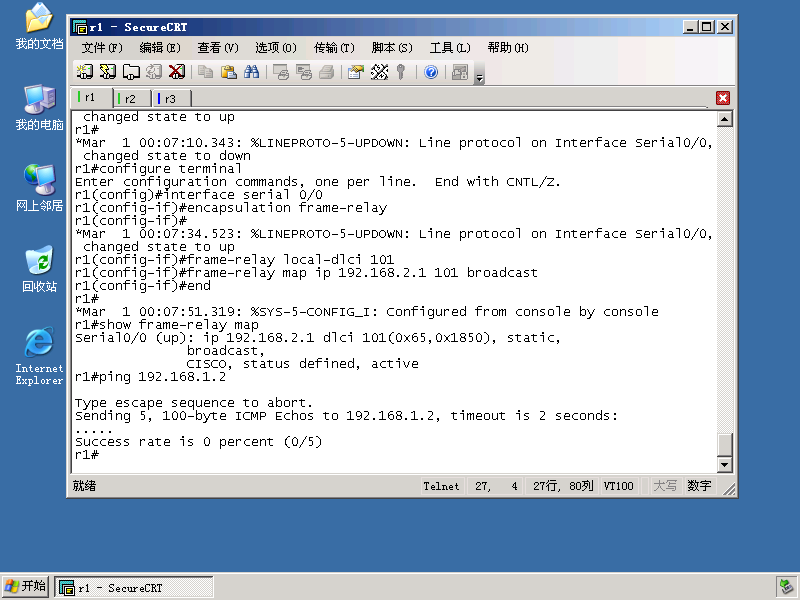Open the 编辑(E) menu
800x600 pixels.
pyautogui.click(x=160, y=48)
